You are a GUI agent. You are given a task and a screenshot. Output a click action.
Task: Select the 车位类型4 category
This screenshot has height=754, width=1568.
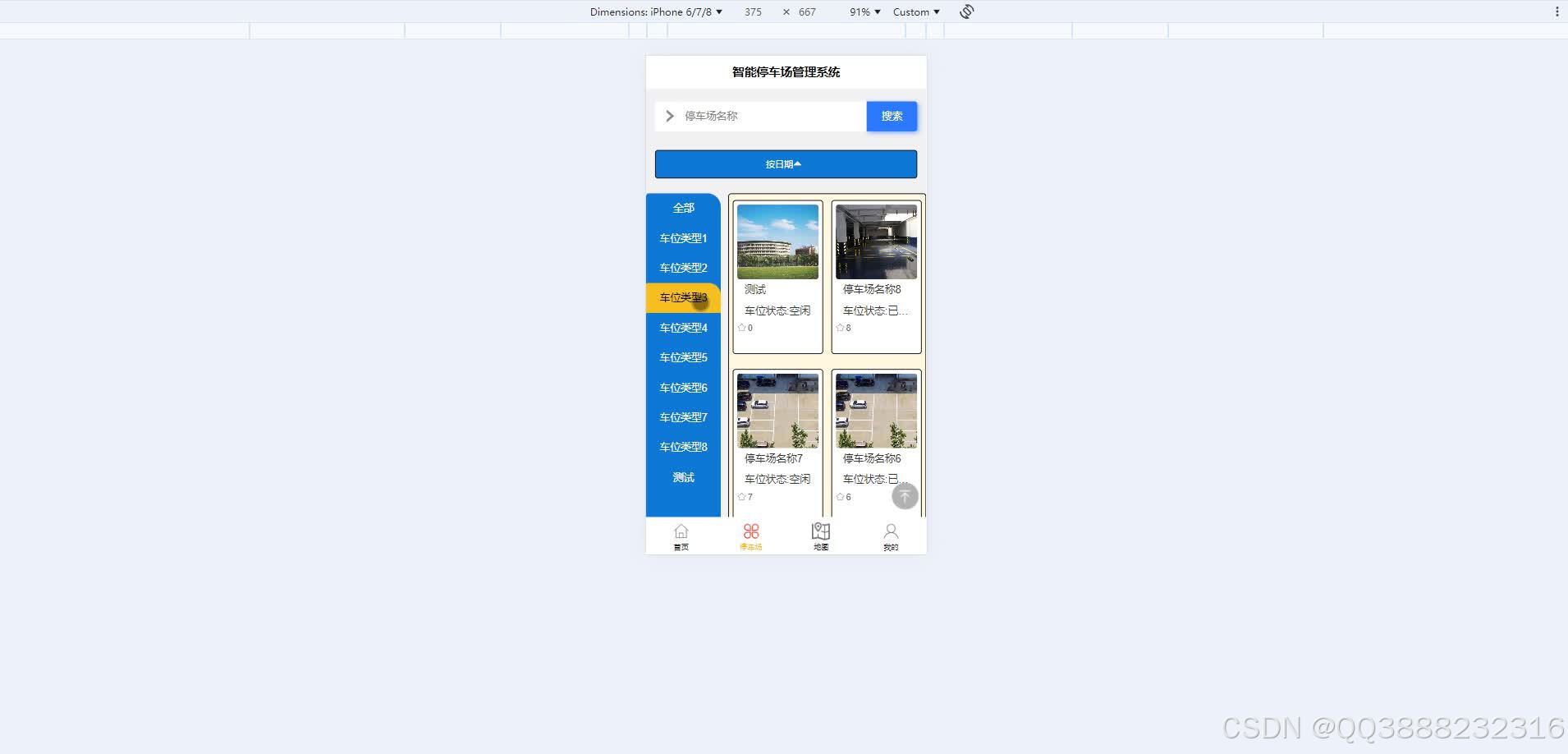point(683,328)
